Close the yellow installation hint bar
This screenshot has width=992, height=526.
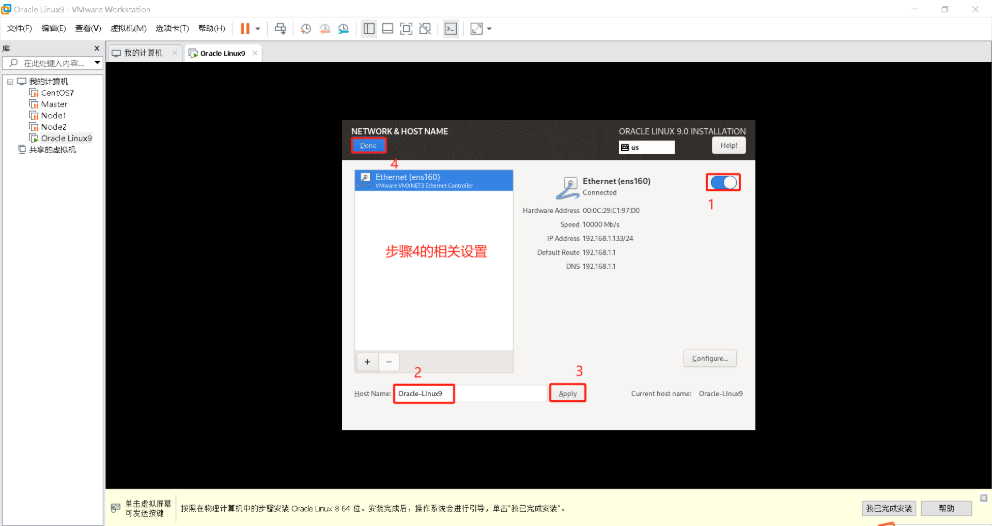coord(984,498)
